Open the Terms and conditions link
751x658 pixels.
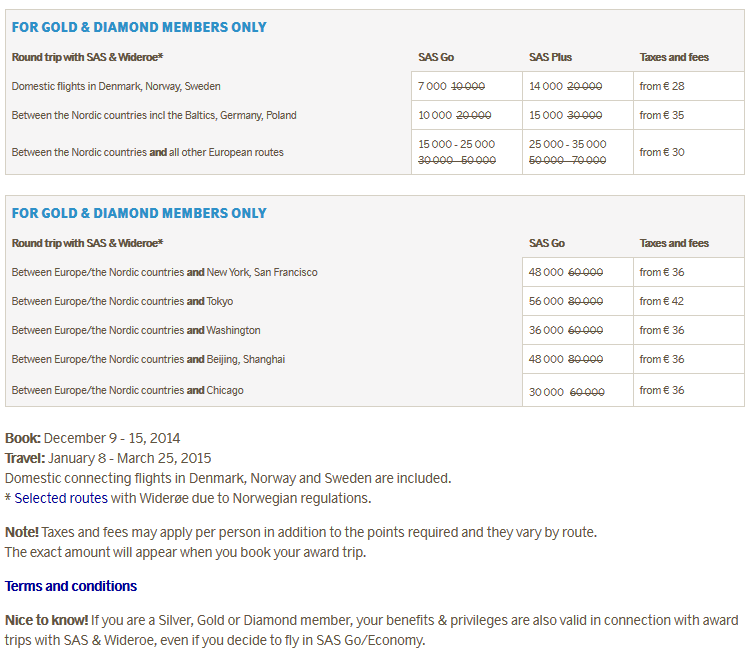[71, 586]
